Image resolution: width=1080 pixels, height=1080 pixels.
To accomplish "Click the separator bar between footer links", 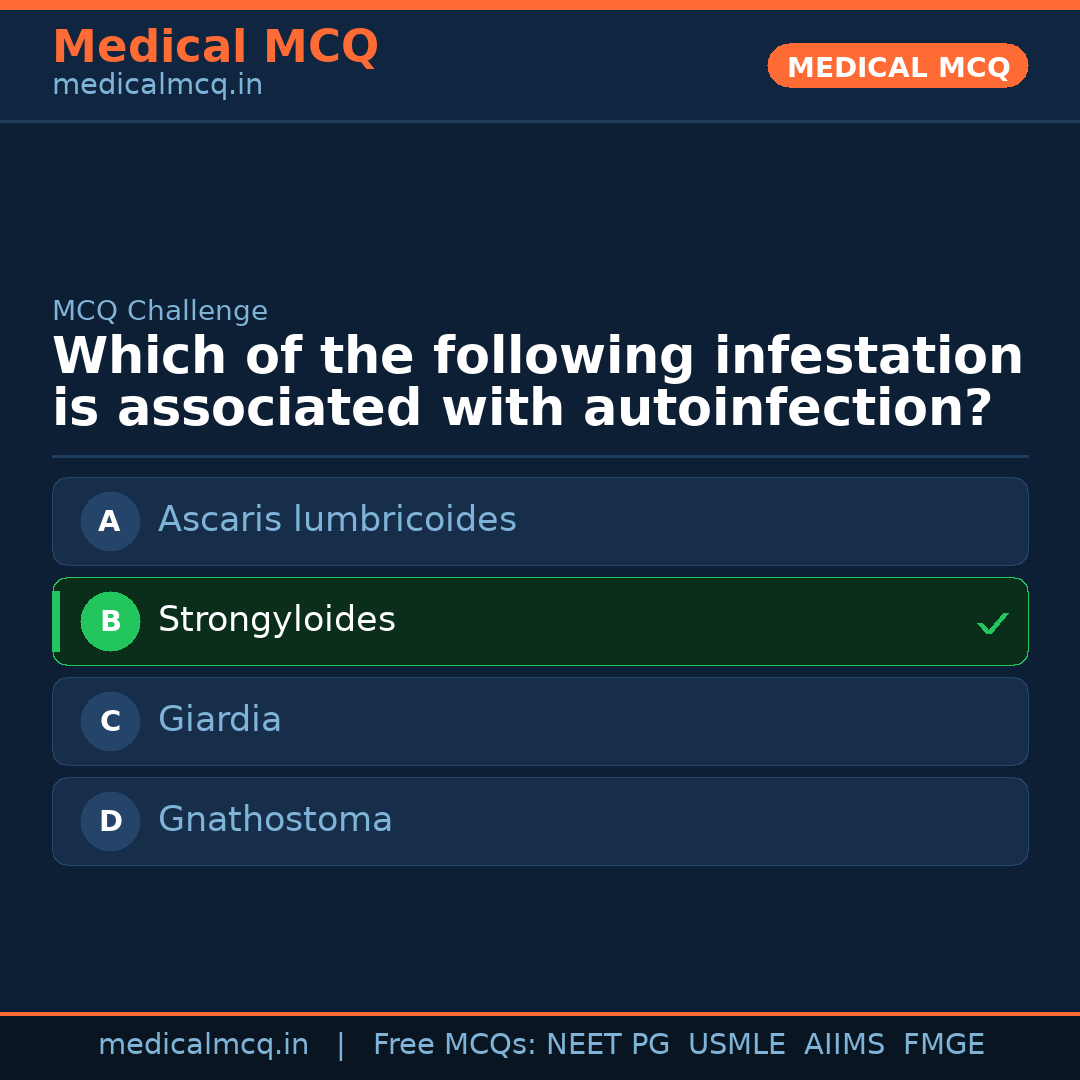I will [x=341, y=1044].
